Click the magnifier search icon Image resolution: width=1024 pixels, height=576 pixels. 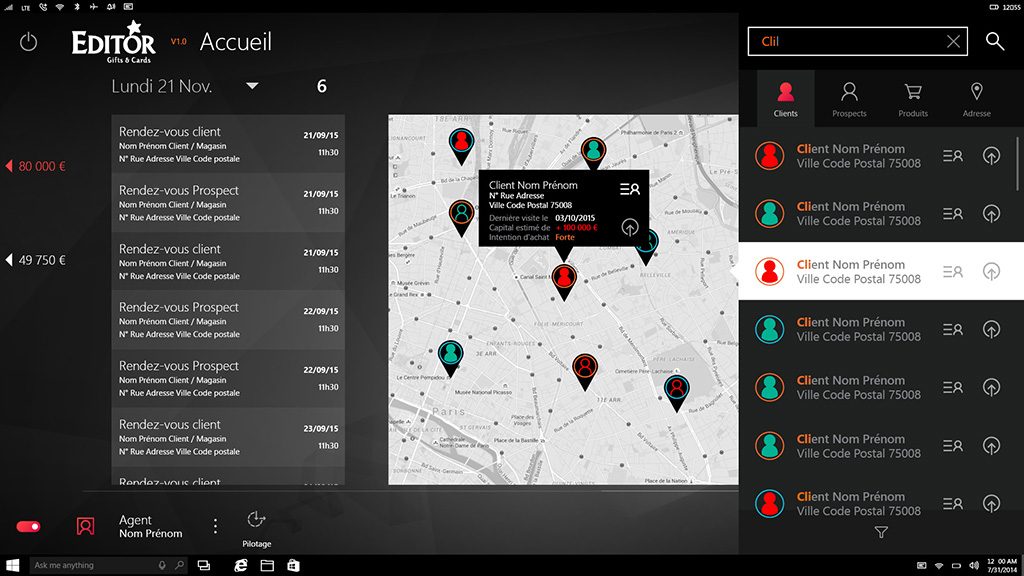[995, 41]
